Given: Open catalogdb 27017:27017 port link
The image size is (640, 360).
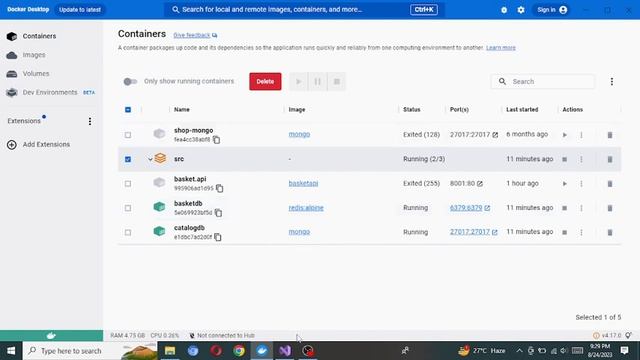Looking at the screenshot, I should tap(470, 232).
